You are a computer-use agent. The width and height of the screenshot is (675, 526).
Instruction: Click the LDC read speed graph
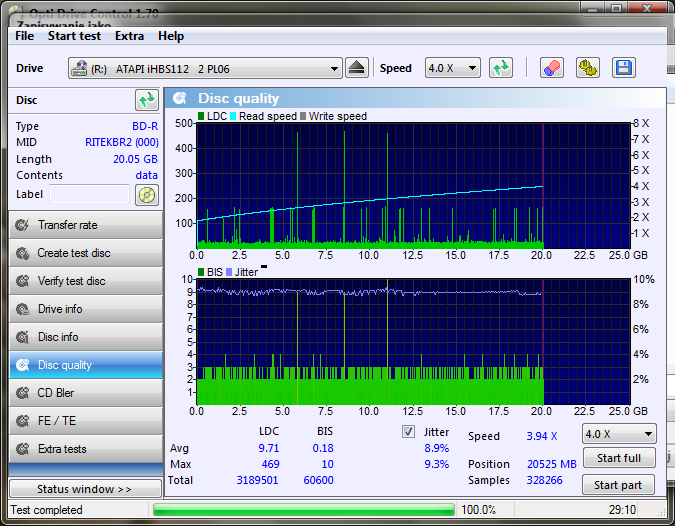coord(413,186)
